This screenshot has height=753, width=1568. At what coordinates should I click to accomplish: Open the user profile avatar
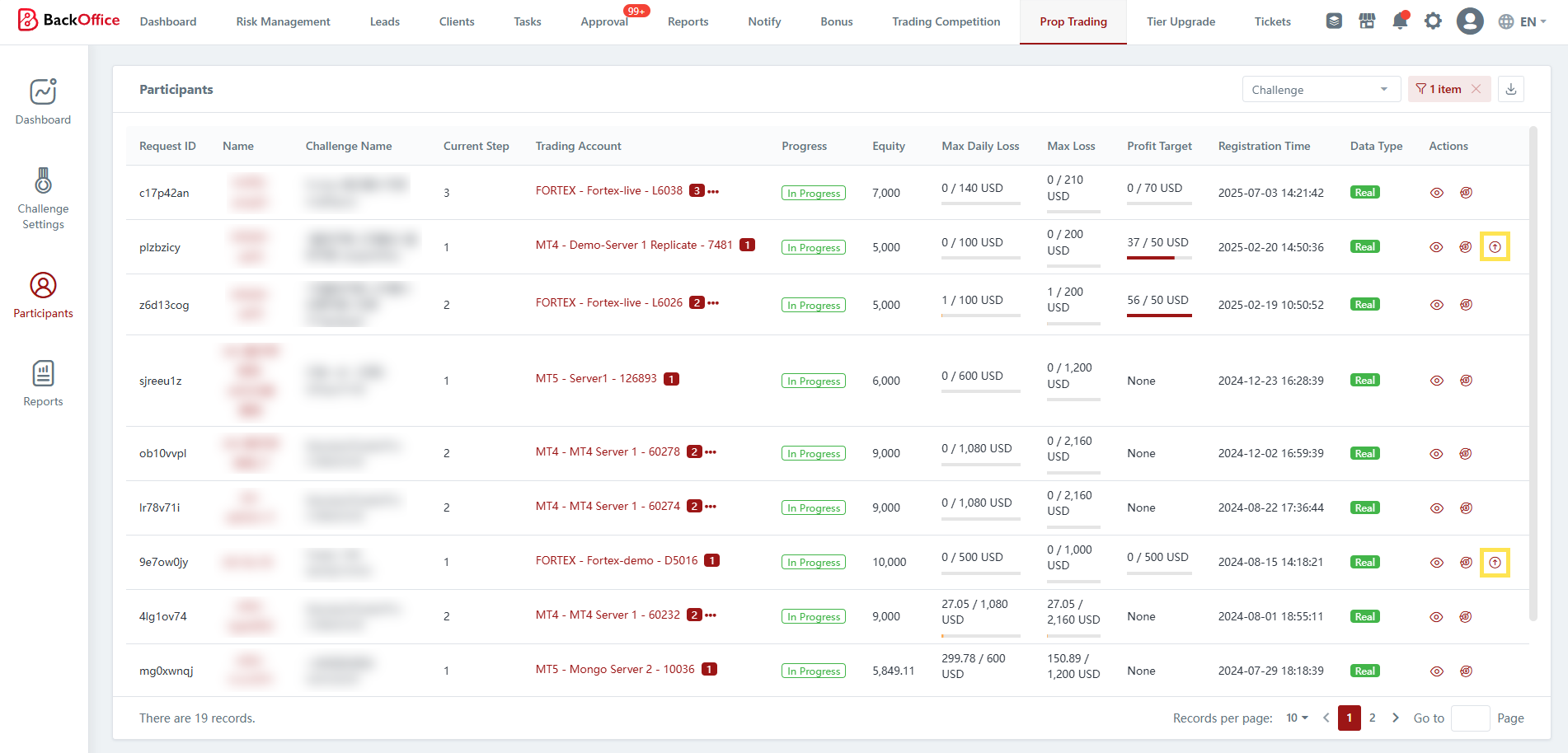point(1469,21)
